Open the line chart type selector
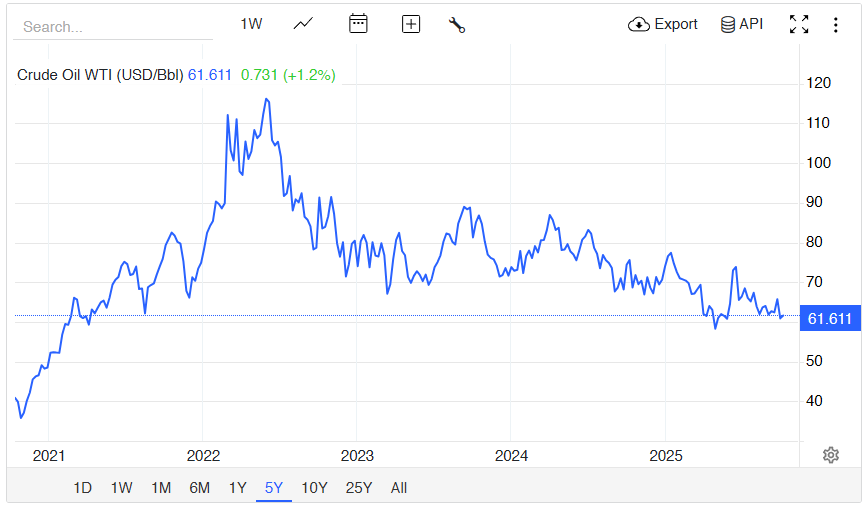 (303, 24)
